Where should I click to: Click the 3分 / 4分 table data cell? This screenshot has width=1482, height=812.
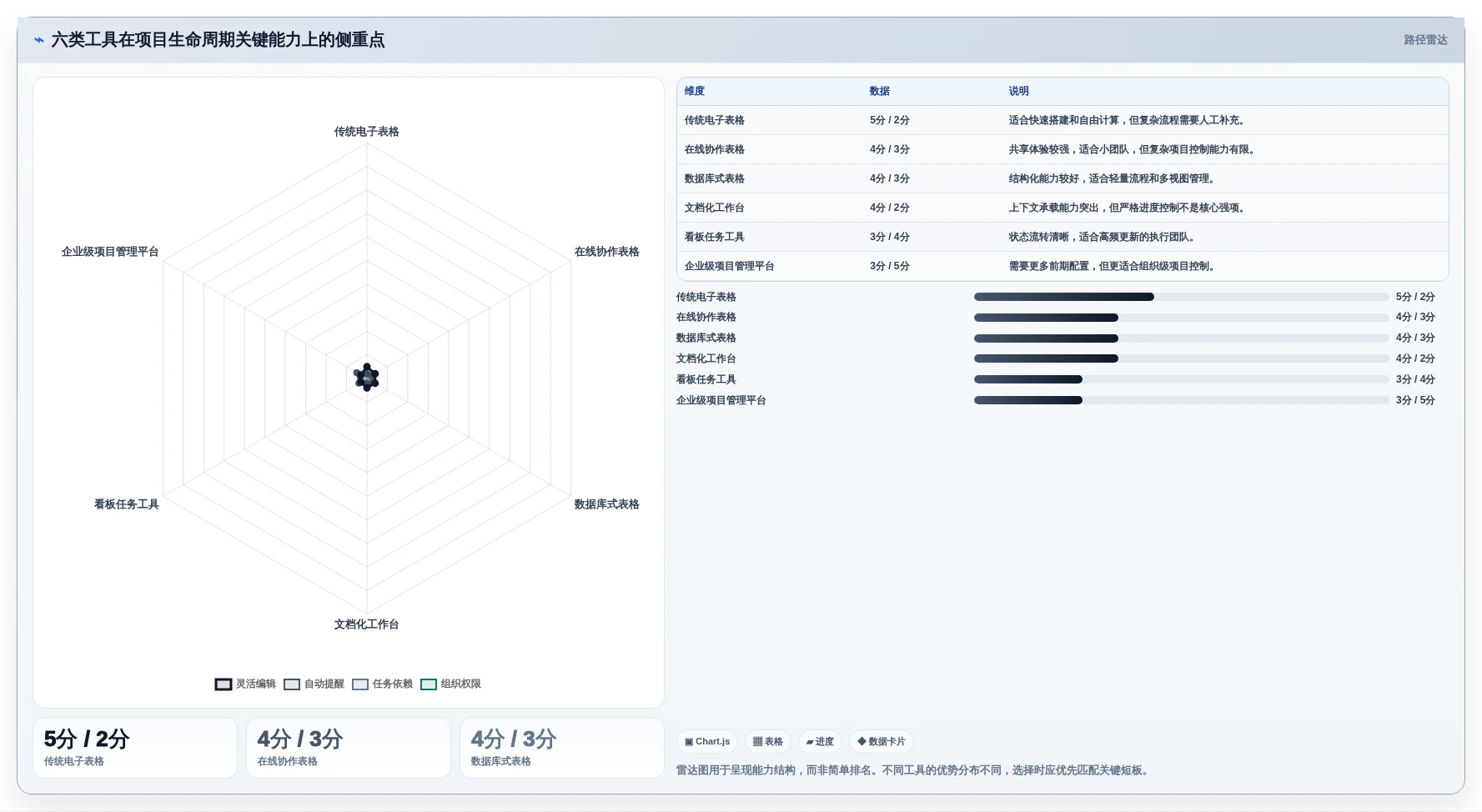click(x=890, y=238)
